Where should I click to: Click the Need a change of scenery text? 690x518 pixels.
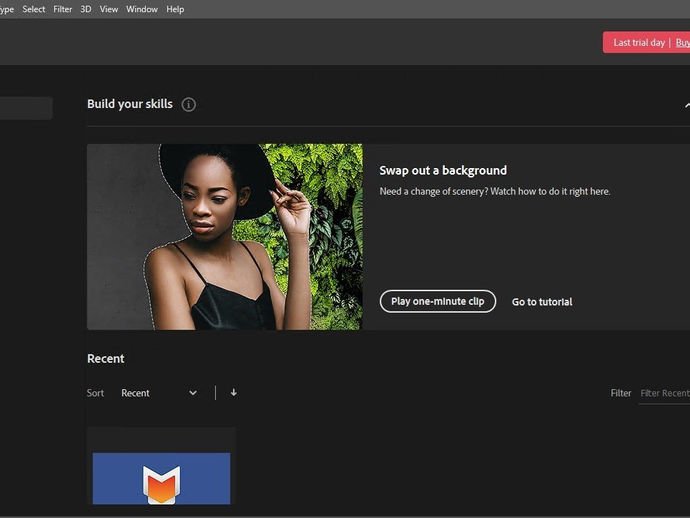[495, 191]
